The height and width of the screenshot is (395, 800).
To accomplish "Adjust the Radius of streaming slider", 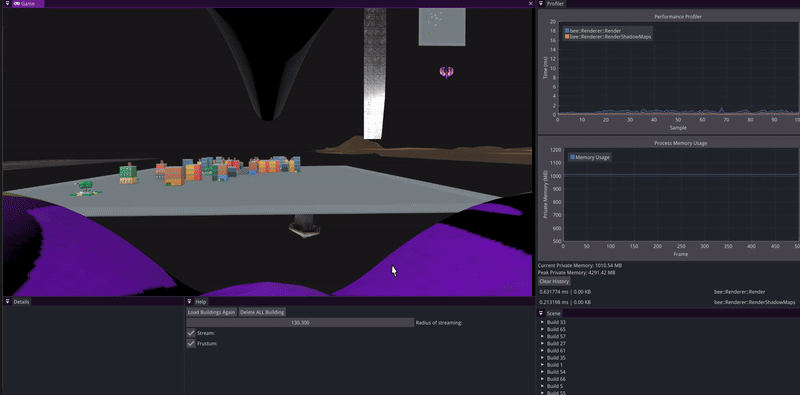I will [300, 323].
